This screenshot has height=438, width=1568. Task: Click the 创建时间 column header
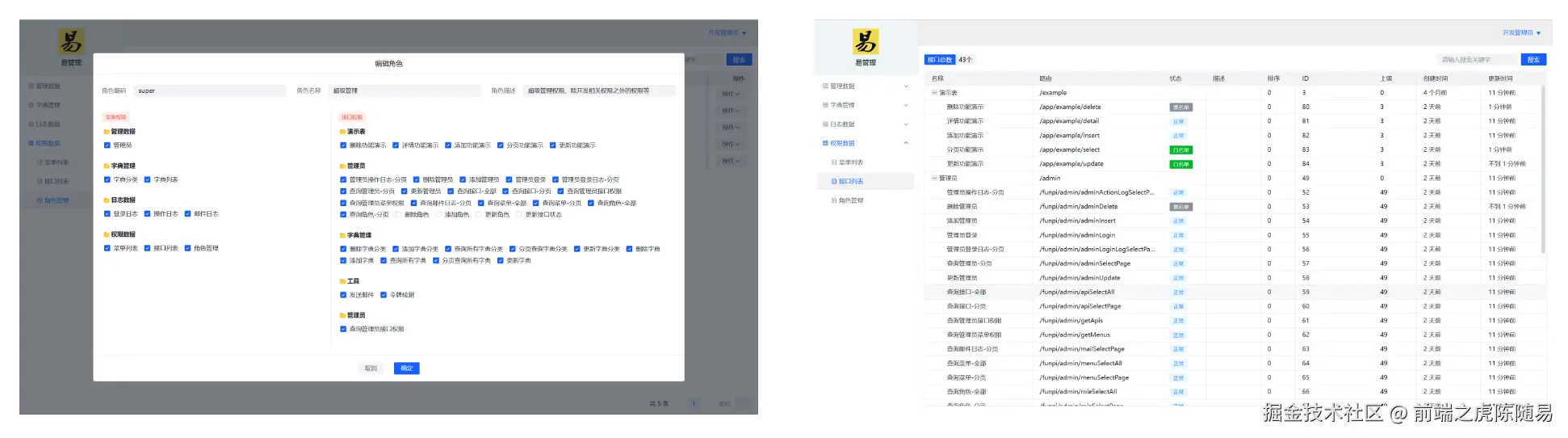tap(1436, 79)
